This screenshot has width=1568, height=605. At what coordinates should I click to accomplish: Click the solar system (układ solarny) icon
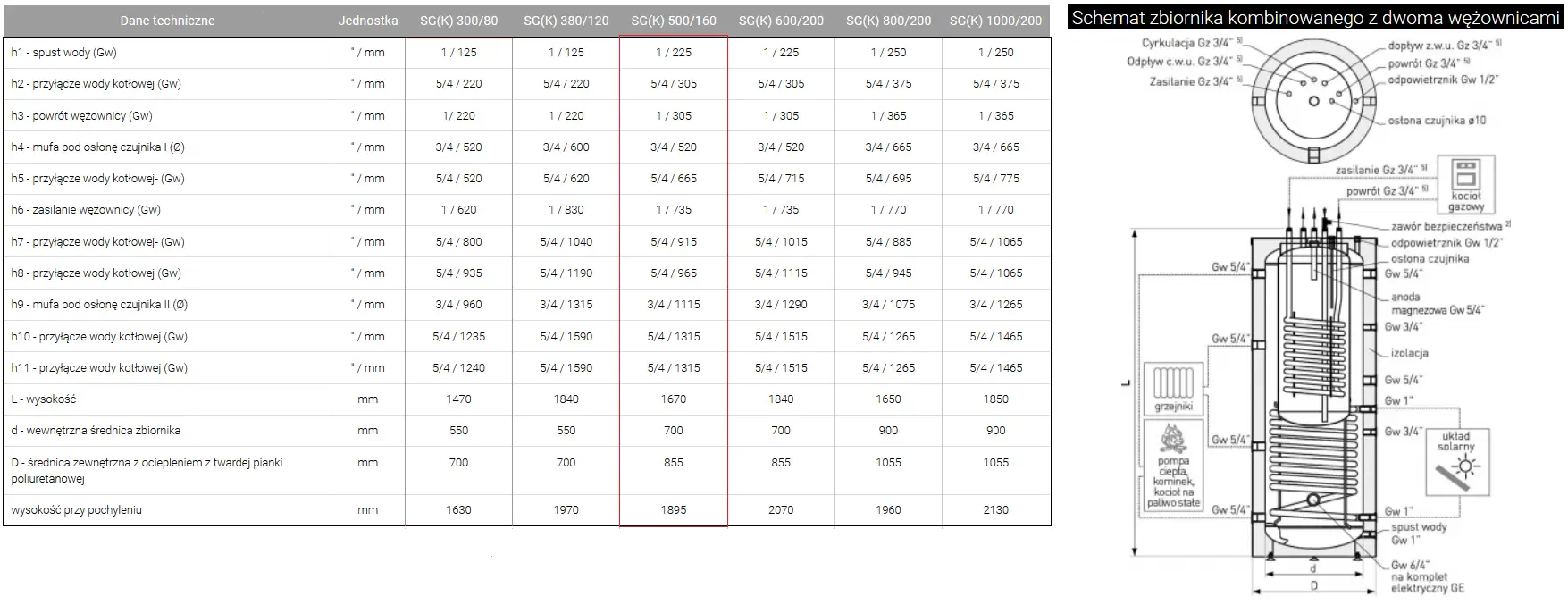(x=1455, y=459)
